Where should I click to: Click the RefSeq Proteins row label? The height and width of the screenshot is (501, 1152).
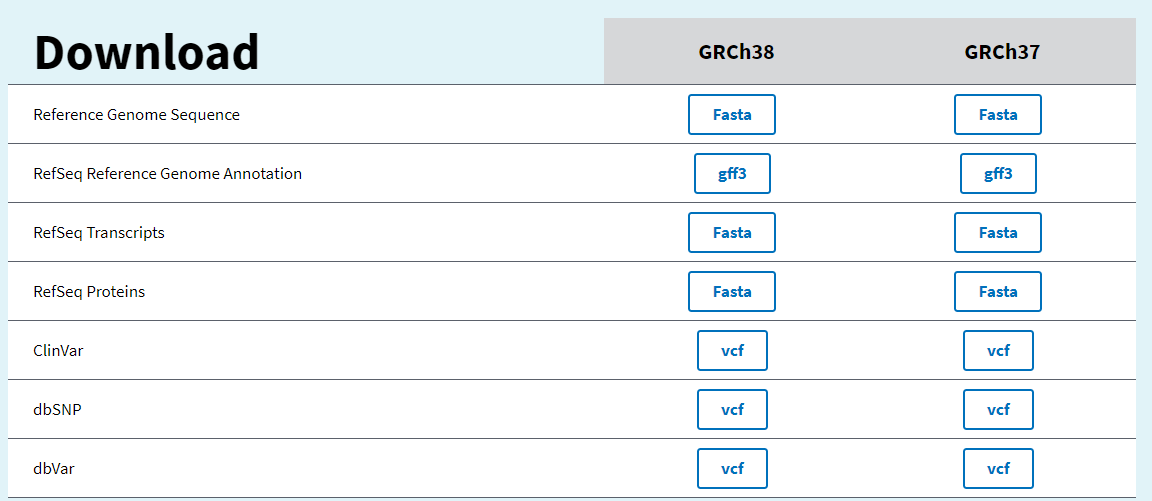[x=89, y=291]
